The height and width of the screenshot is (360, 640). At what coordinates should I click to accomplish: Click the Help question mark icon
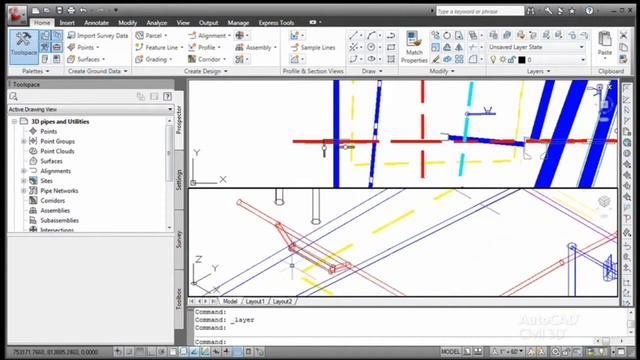589,11
